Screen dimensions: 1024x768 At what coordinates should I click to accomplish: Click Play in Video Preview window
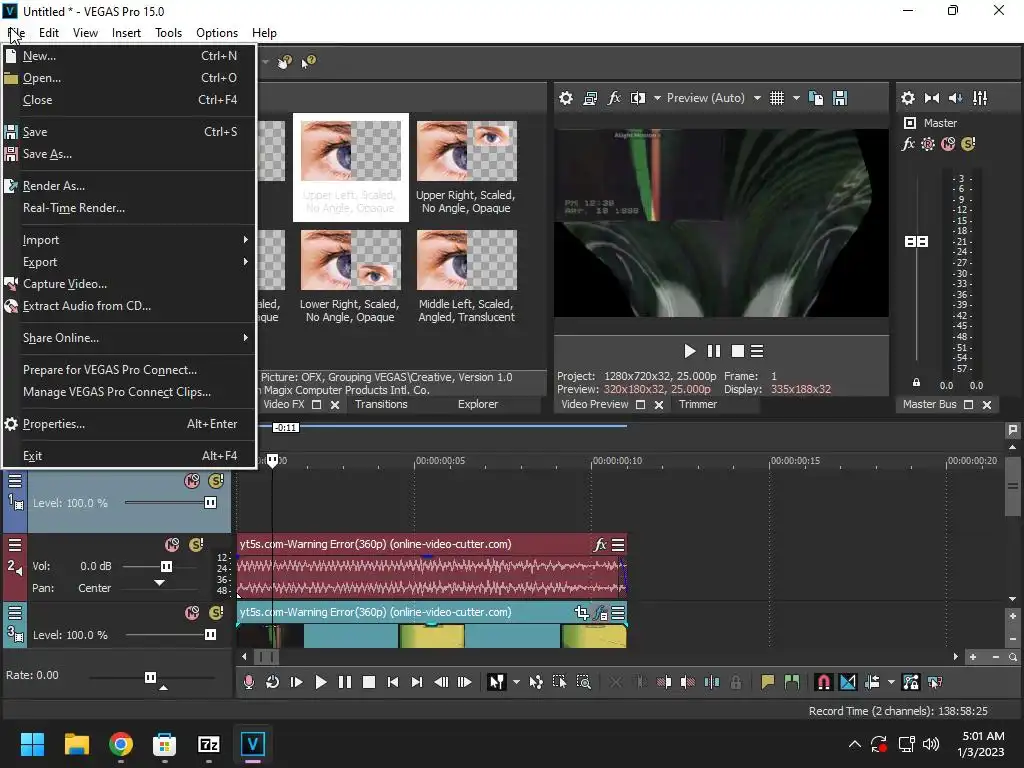coord(689,351)
